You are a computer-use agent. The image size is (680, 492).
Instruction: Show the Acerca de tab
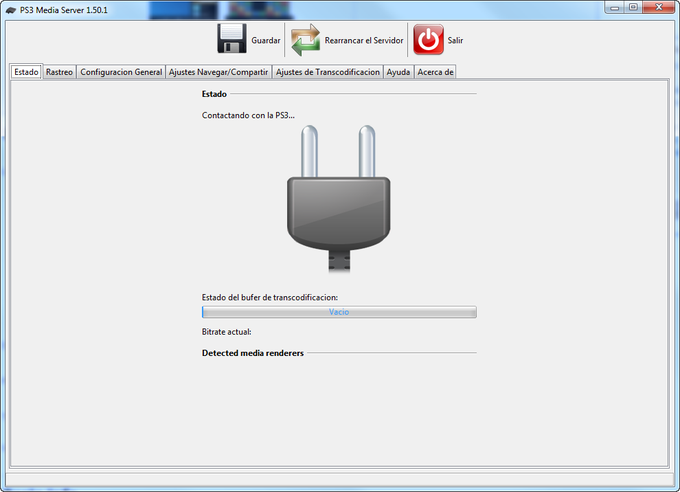pos(435,72)
